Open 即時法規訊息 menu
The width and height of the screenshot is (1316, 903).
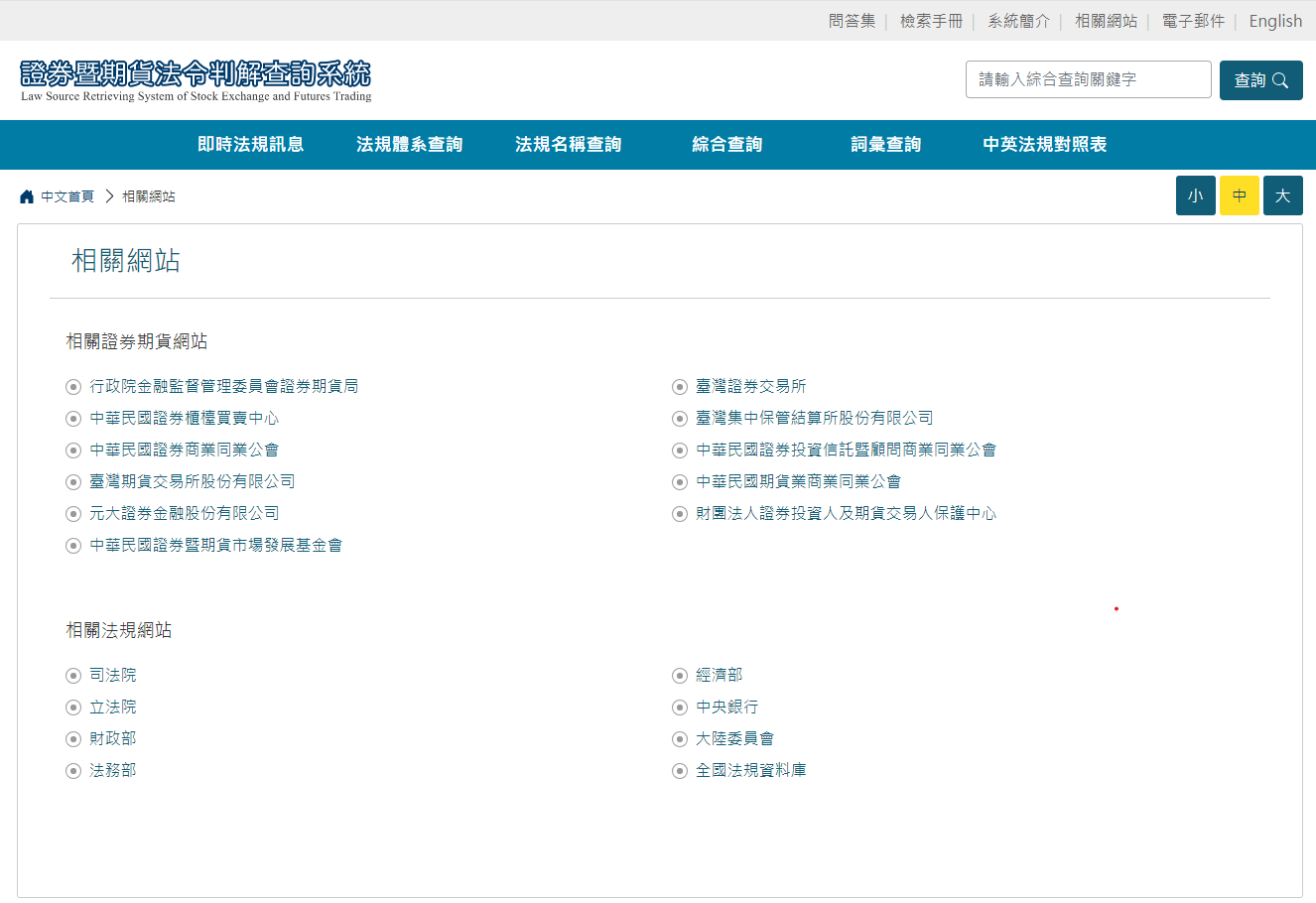[x=251, y=145]
